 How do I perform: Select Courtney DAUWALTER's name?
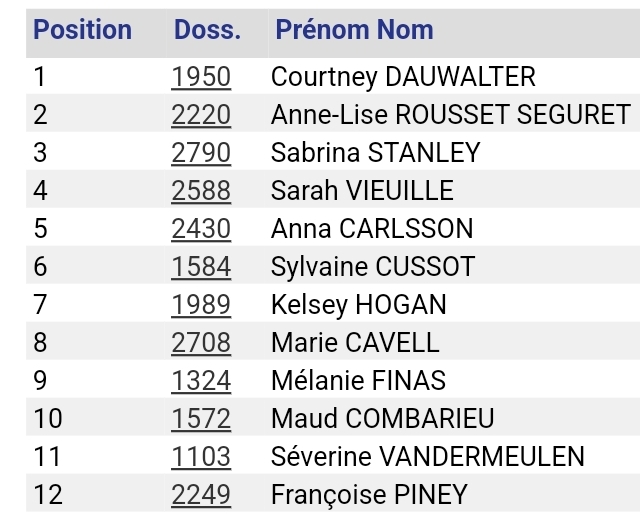coord(403,77)
